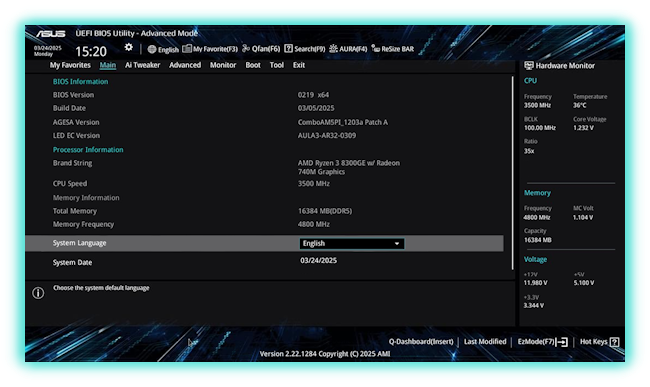This screenshot has height=387, width=650.
Task: Click the AGESA Version value ComboAM5PI_1203a Patch A
Action: 343,122
